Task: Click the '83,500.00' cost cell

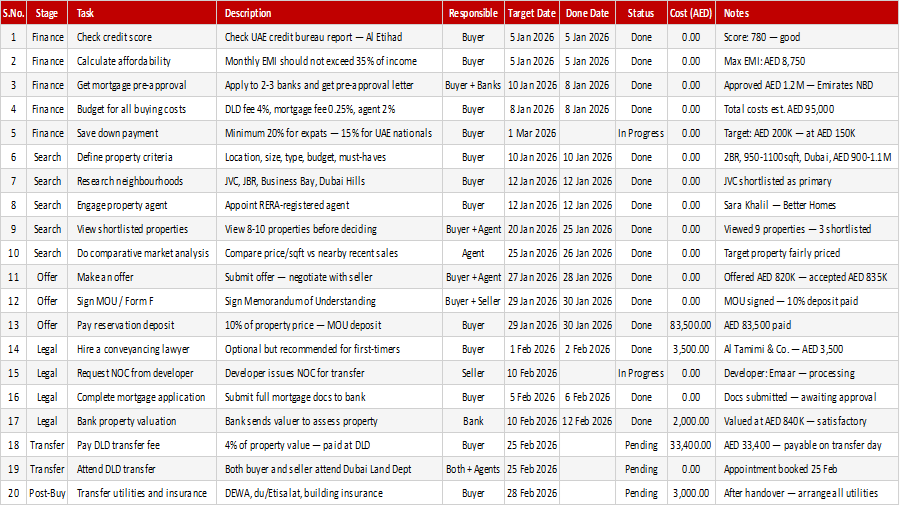Action: tap(691, 325)
